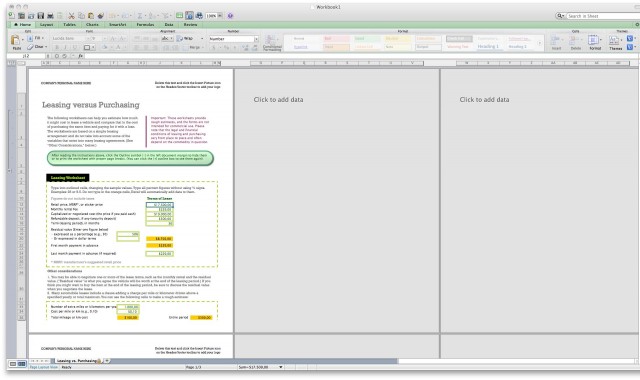640x380 pixels.
Task: Open templates gallery icon in toolbar
Action: tap(21, 16)
